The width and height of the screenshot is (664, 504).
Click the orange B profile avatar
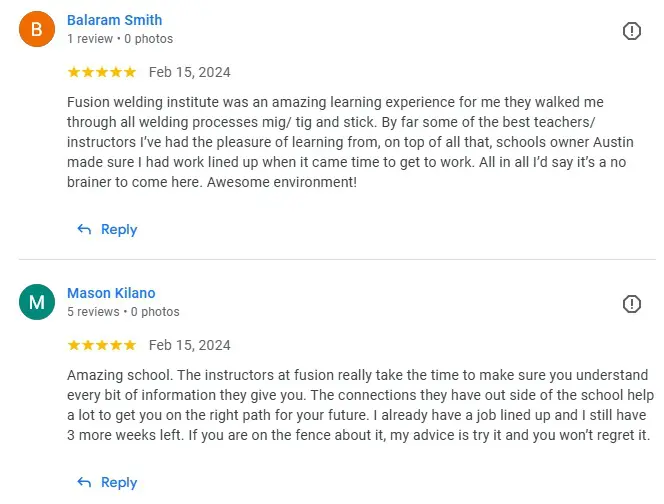[37, 29]
